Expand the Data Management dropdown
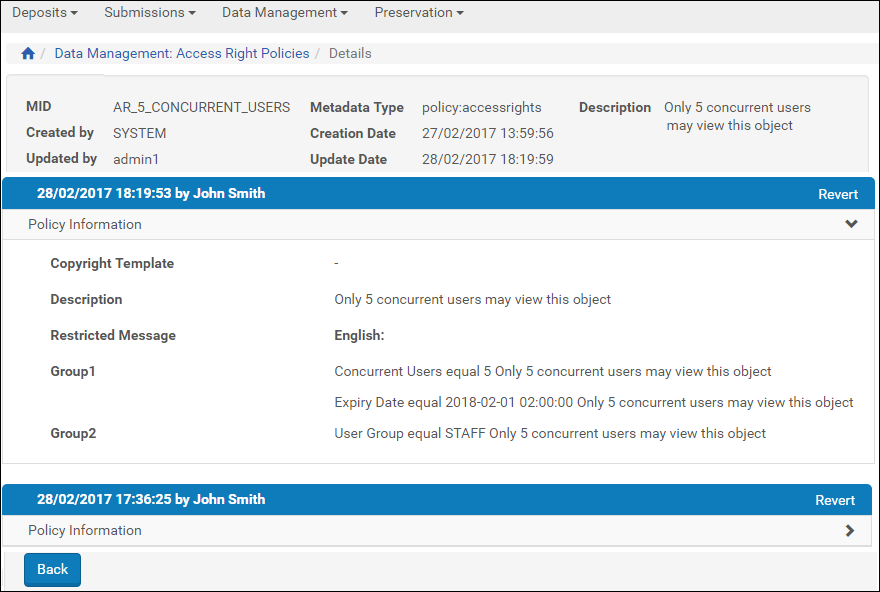 pyautogui.click(x=284, y=13)
